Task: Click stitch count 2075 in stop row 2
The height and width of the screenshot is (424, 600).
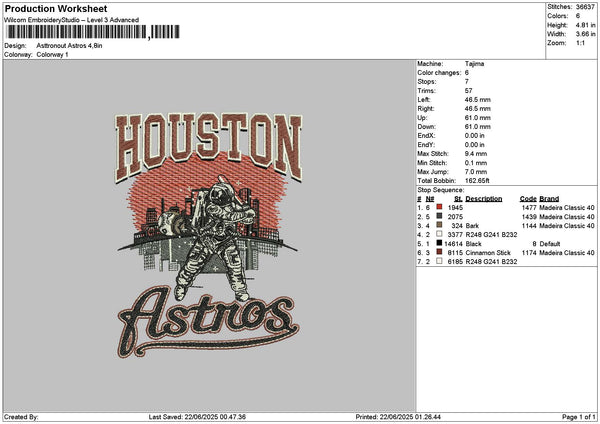Action: pos(455,217)
